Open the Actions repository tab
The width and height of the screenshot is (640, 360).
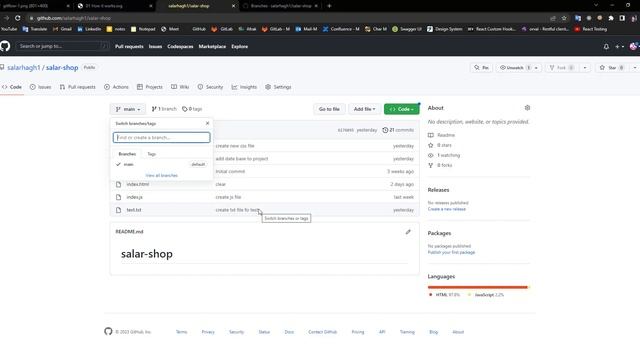pyautogui.click(x=116, y=87)
